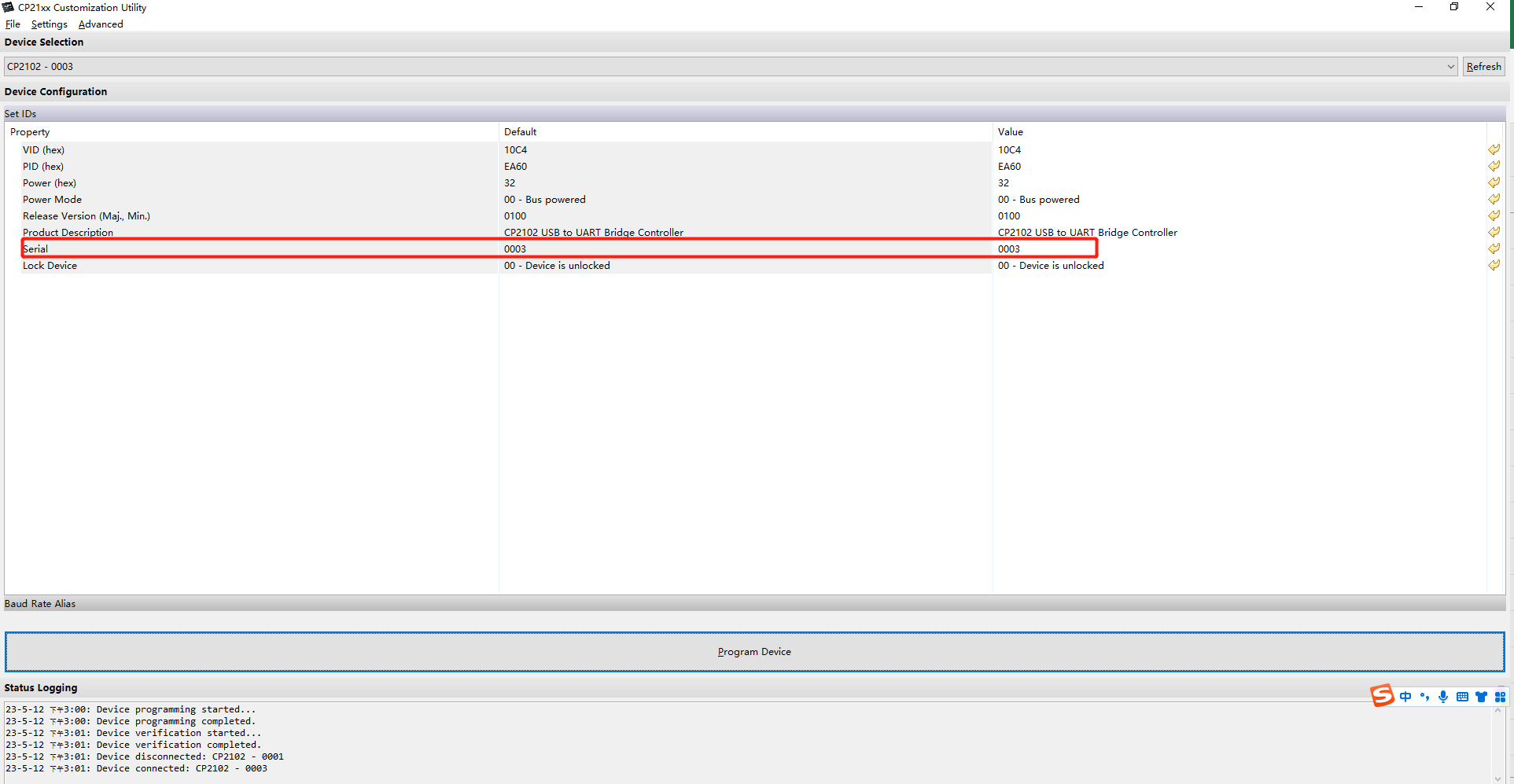Viewport: 1514px width, 784px height.
Task: Edit the Power (hex) value 32 cell
Action: [1240, 182]
